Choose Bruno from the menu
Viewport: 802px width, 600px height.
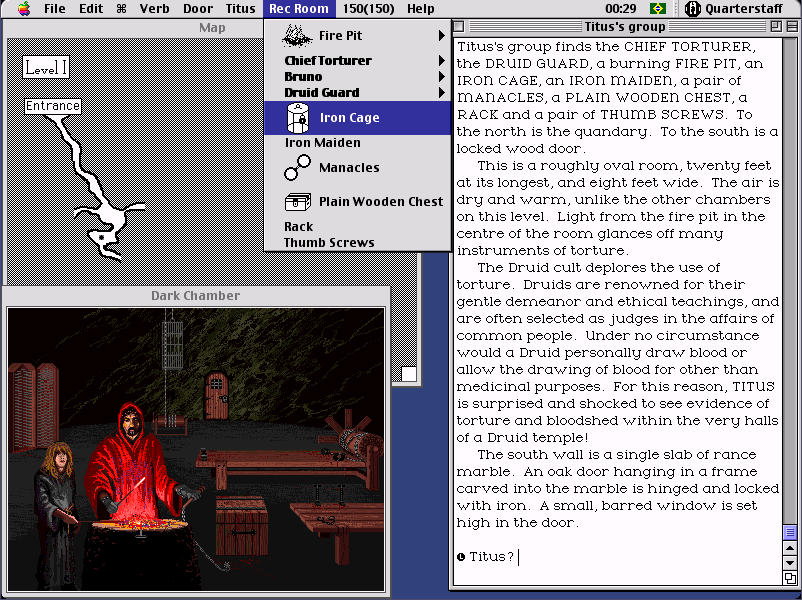(303, 77)
